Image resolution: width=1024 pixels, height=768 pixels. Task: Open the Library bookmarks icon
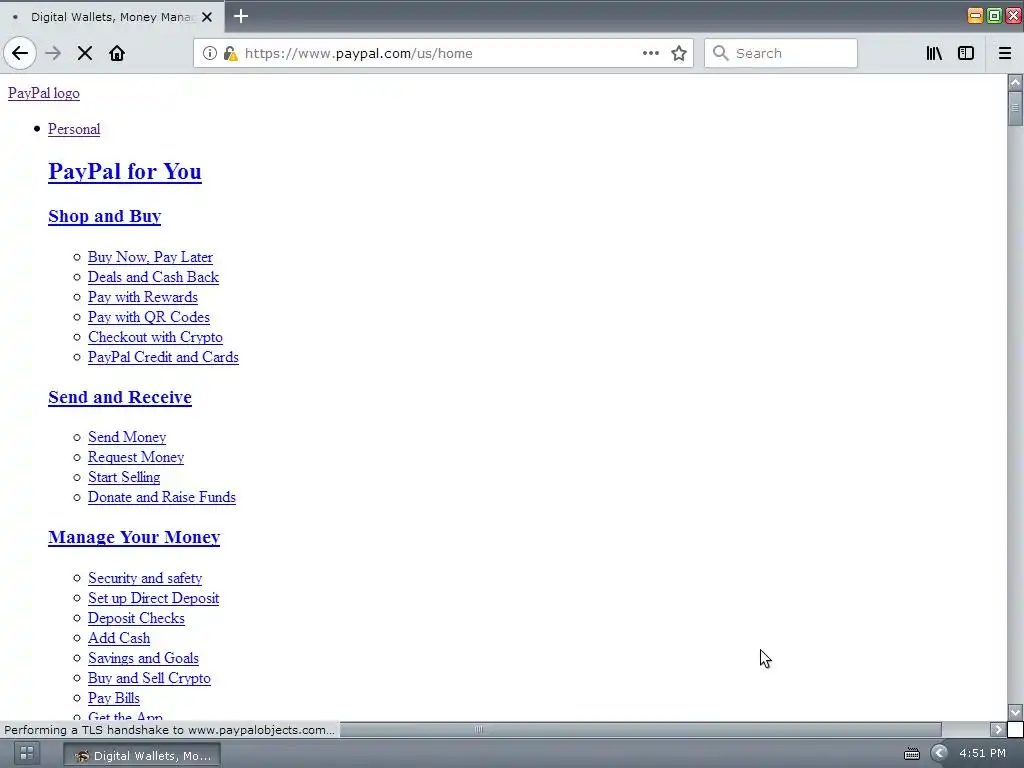(934, 54)
